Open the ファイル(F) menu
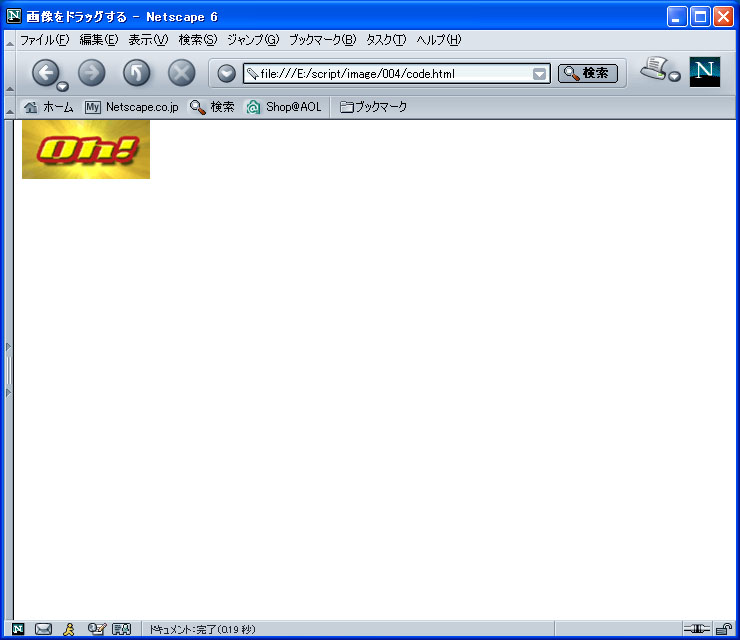The width and height of the screenshot is (740, 640). 44,40
